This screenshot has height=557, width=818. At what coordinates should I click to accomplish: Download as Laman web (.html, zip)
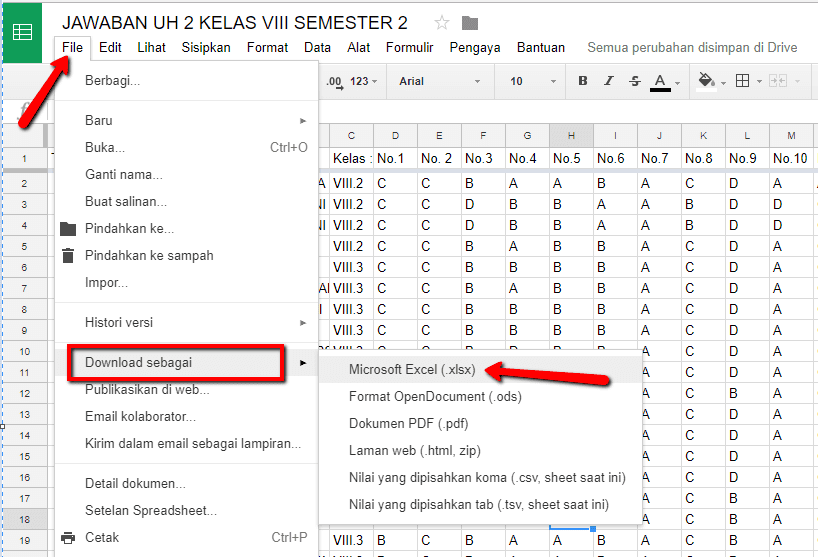[480, 451]
